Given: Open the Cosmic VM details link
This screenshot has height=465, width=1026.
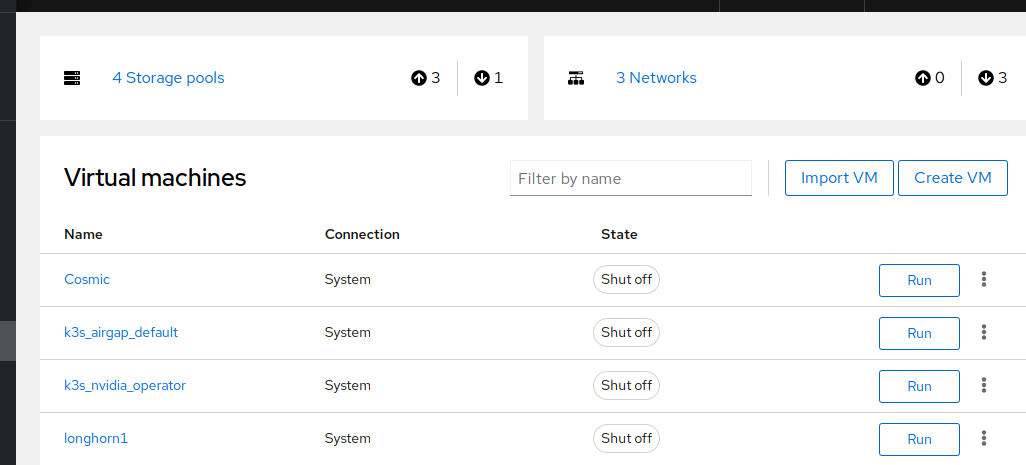Looking at the screenshot, I should pos(87,279).
